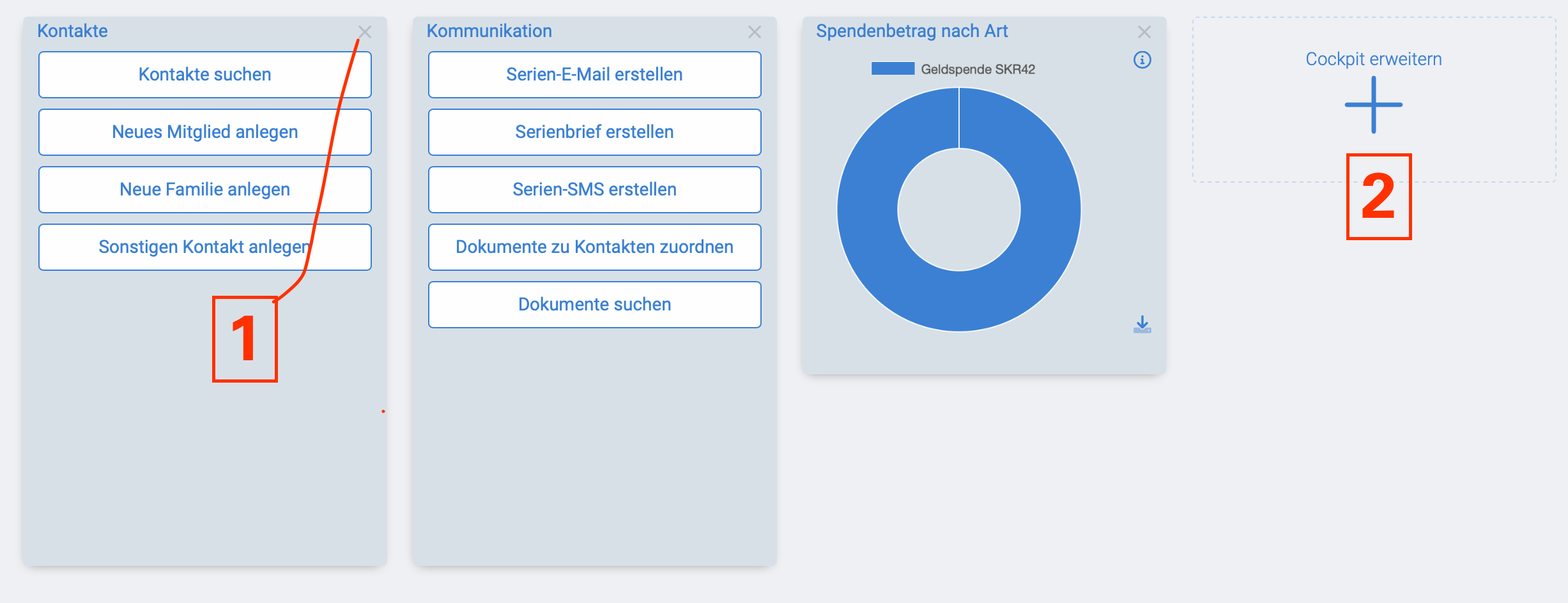Choose Sonstigen Kontakt anlegen
Image resolution: width=1568 pixels, height=603 pixels.
[204, 247]
